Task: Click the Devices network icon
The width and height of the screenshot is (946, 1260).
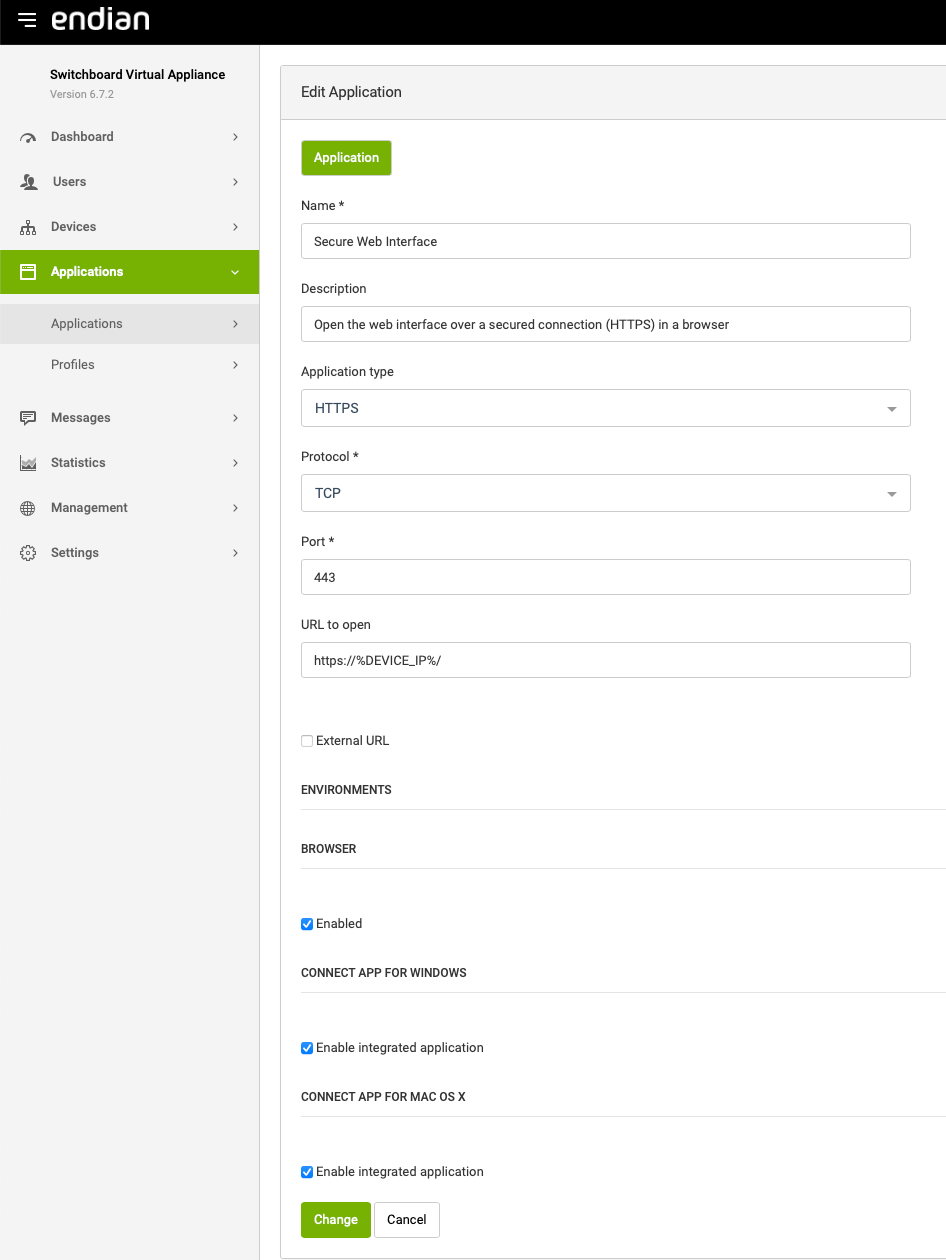Action: click(28, 228)
